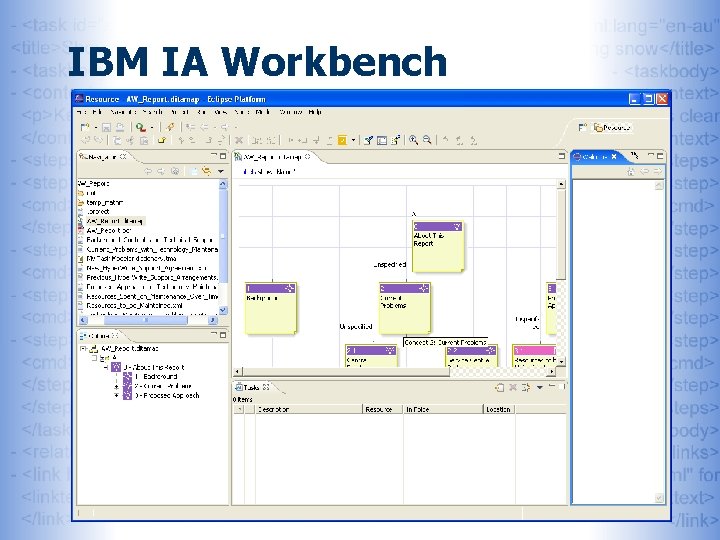The image size is (720, 540).
Task: Click the Delete X icon in toolbar
Action: 239,141
